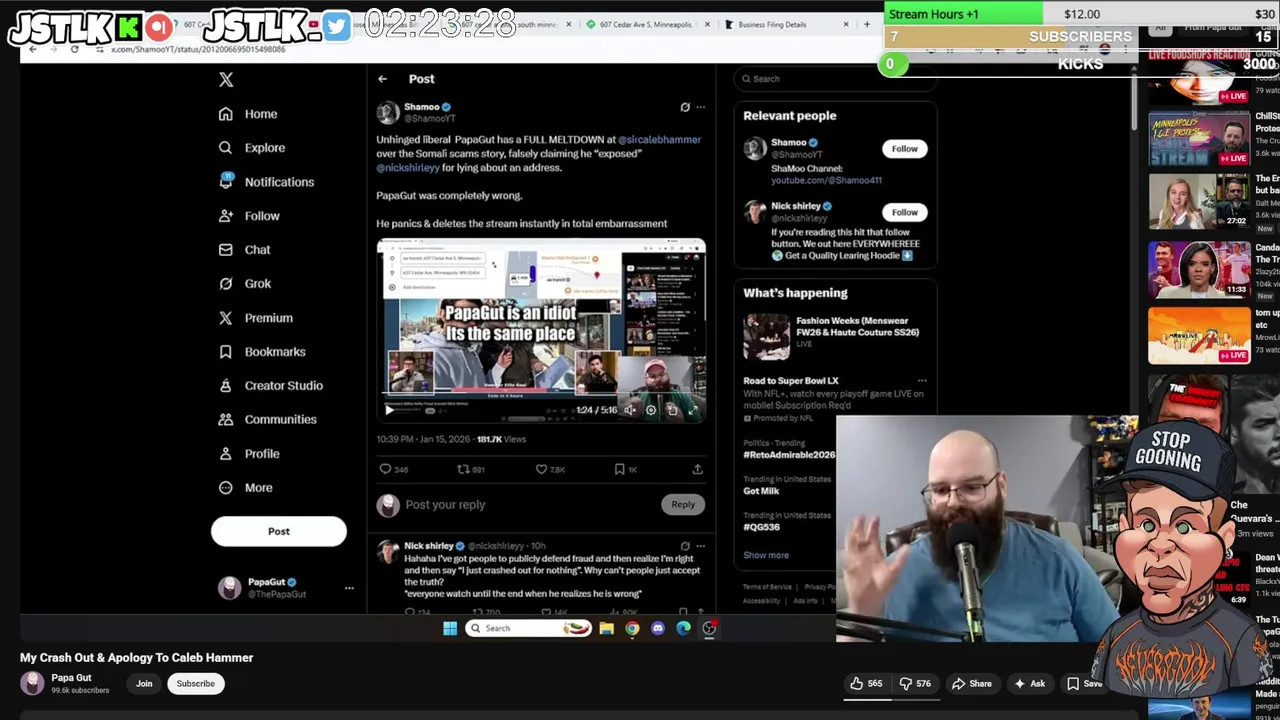Screen dimensions: 1280x720
Task: Mute the embedded tweet video
Action: (630, 410)
